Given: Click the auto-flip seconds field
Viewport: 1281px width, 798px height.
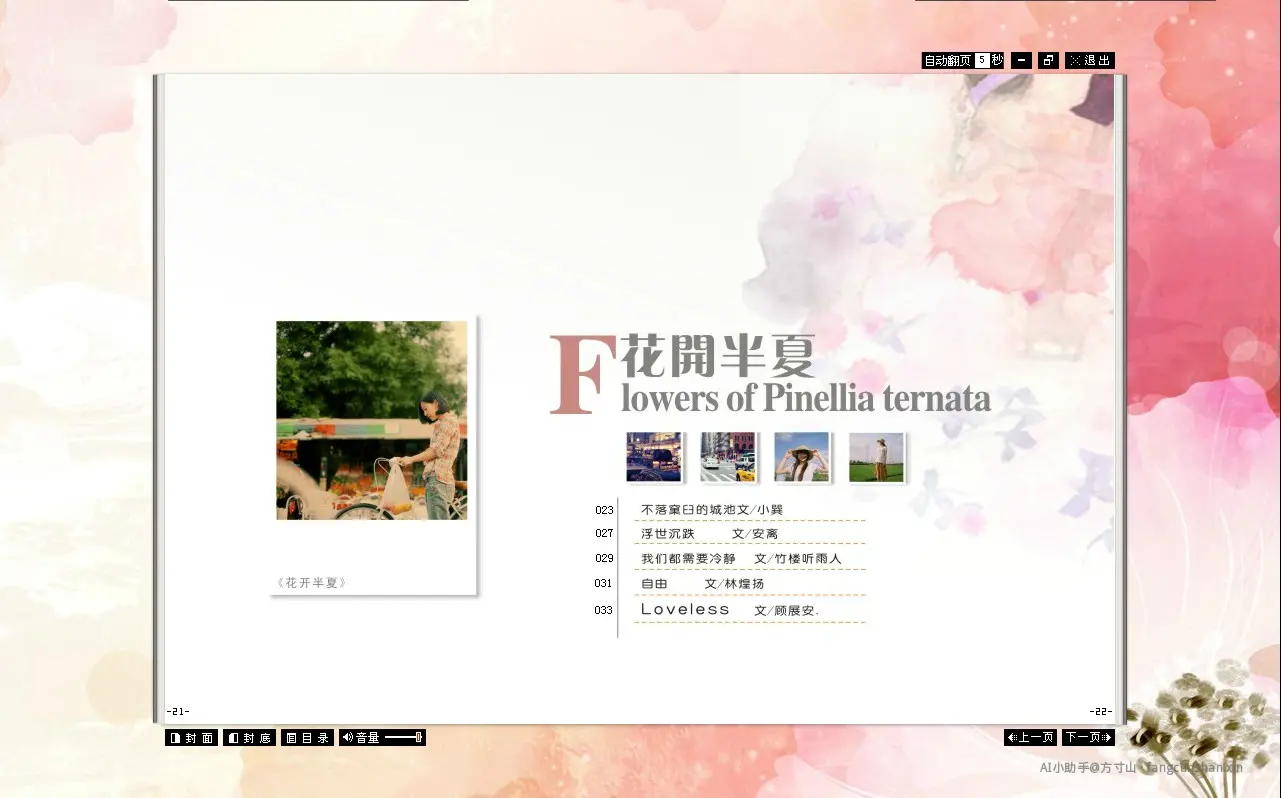Looking at the screenshot, I should (x=982, y=60).
